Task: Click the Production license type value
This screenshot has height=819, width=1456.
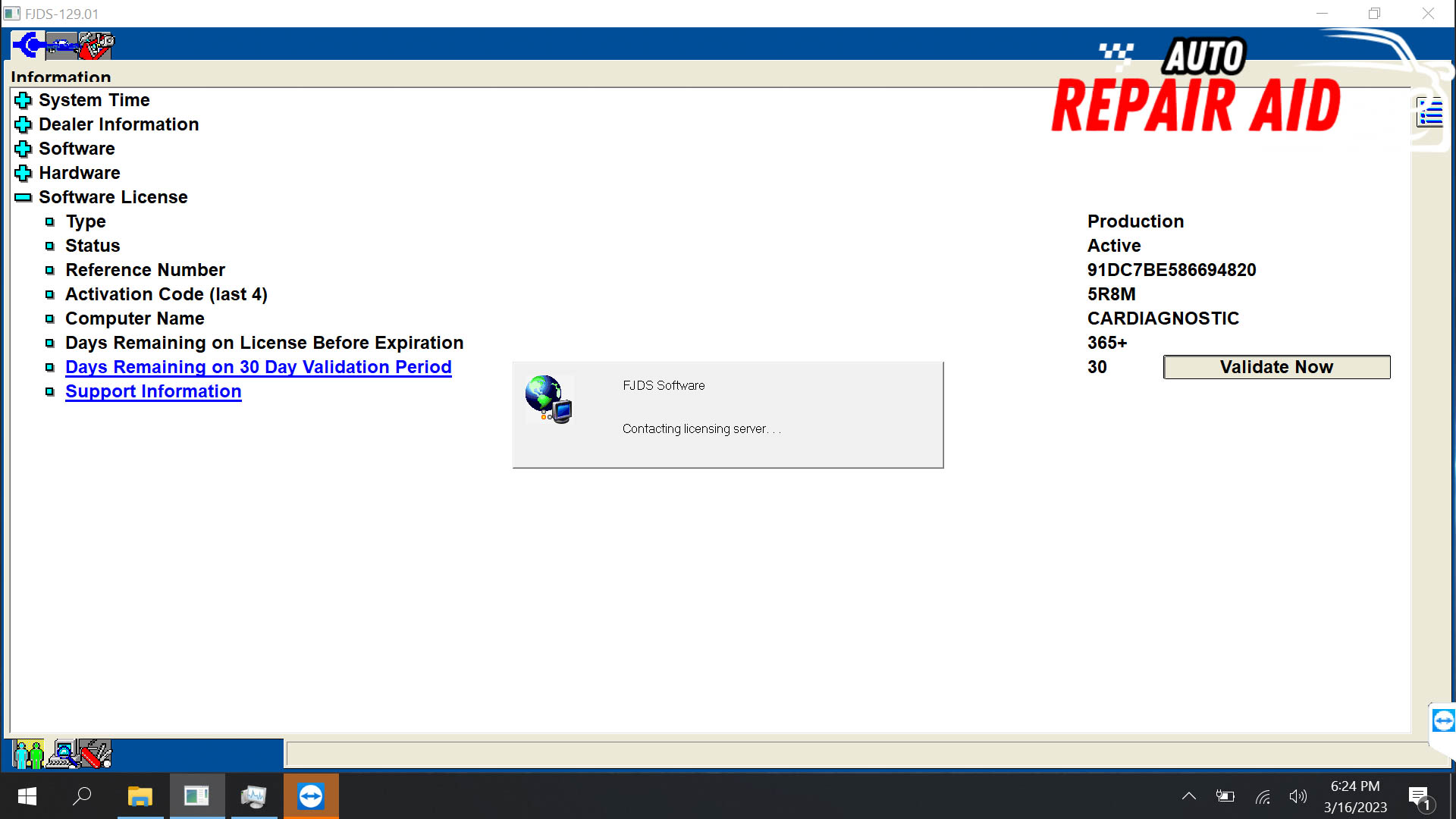Action: (1135, 221)
